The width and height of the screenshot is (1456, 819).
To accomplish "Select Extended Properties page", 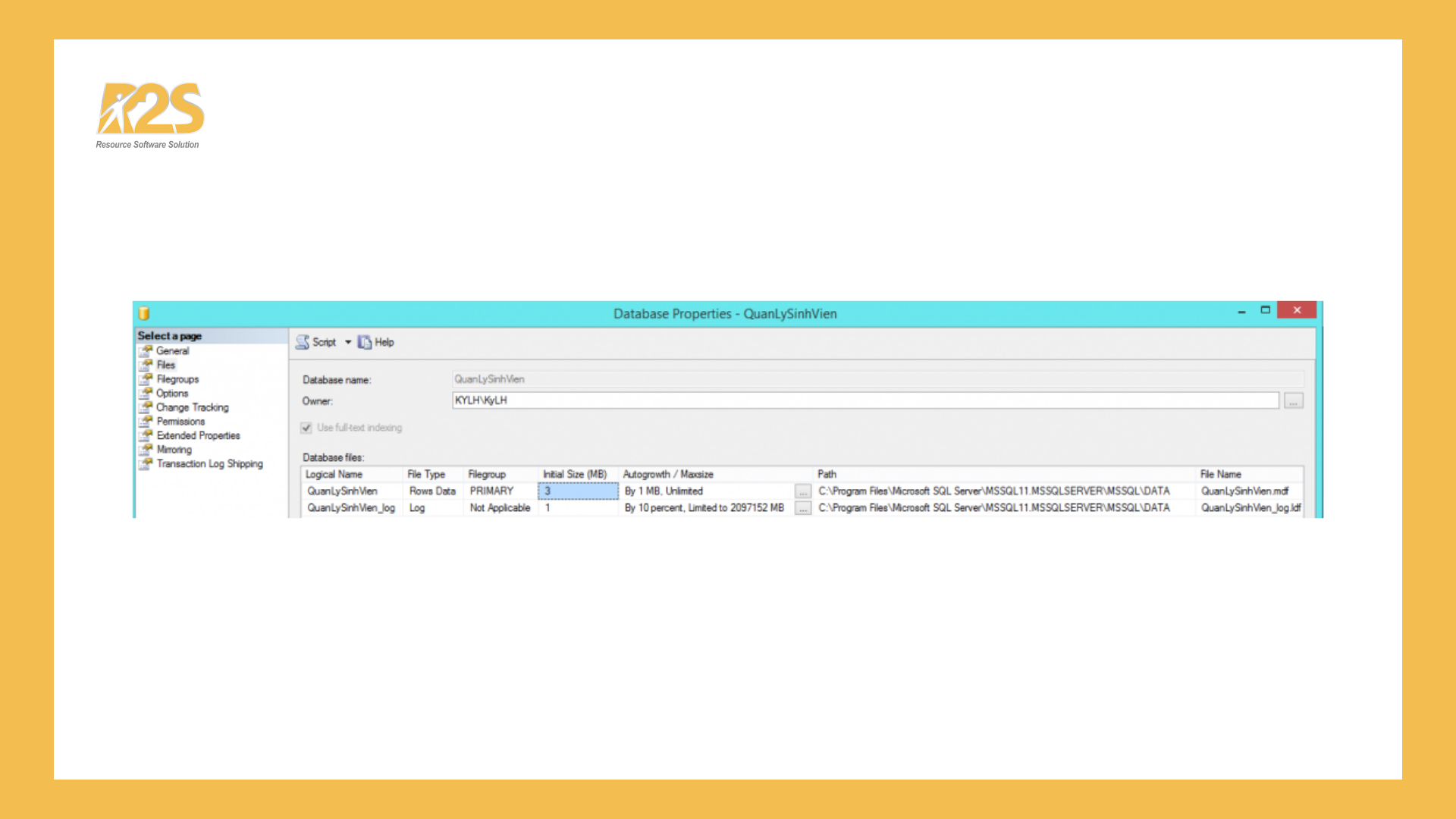I will point(198,435).
